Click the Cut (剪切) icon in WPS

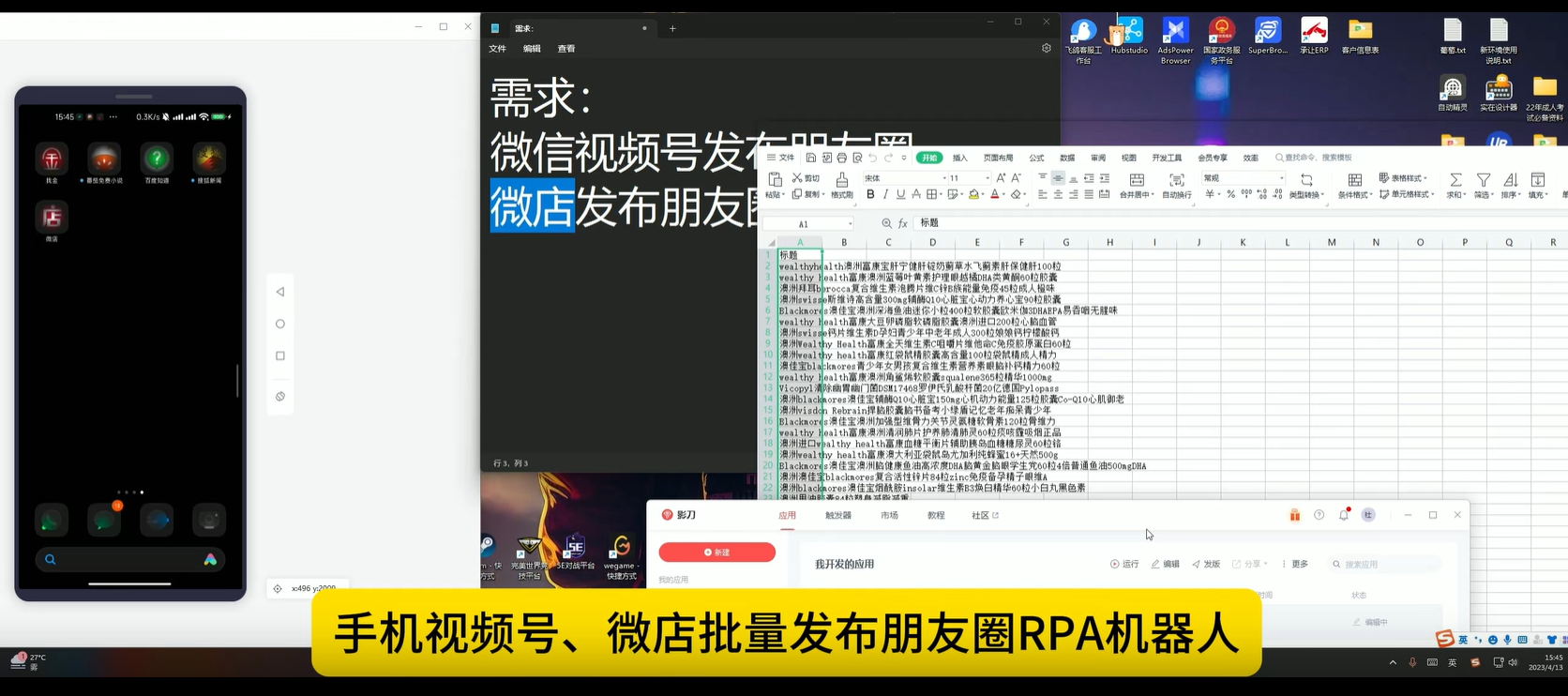(797, 177)
